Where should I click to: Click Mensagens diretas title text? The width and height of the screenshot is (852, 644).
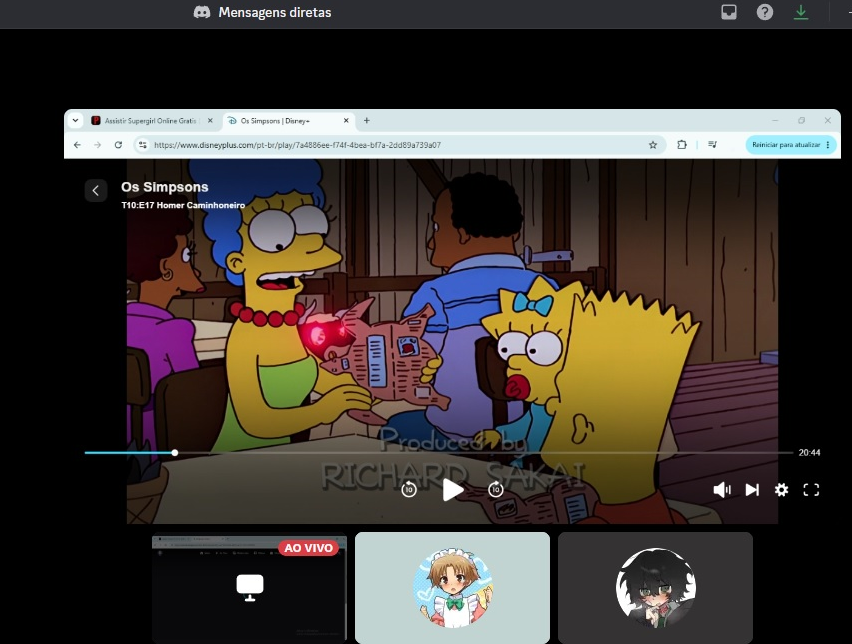point(275,12)
